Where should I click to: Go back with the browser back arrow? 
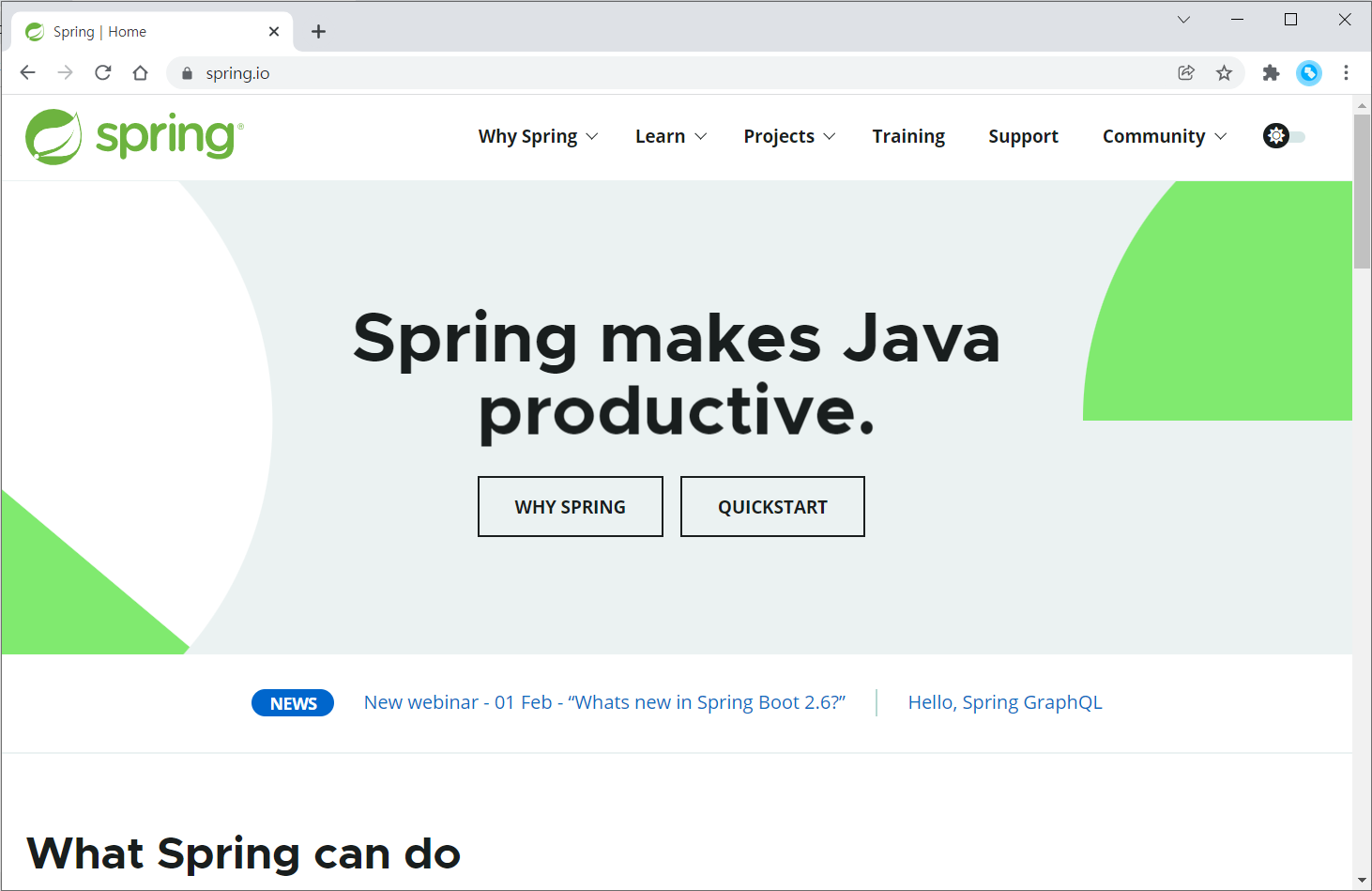tap(27, 72)
